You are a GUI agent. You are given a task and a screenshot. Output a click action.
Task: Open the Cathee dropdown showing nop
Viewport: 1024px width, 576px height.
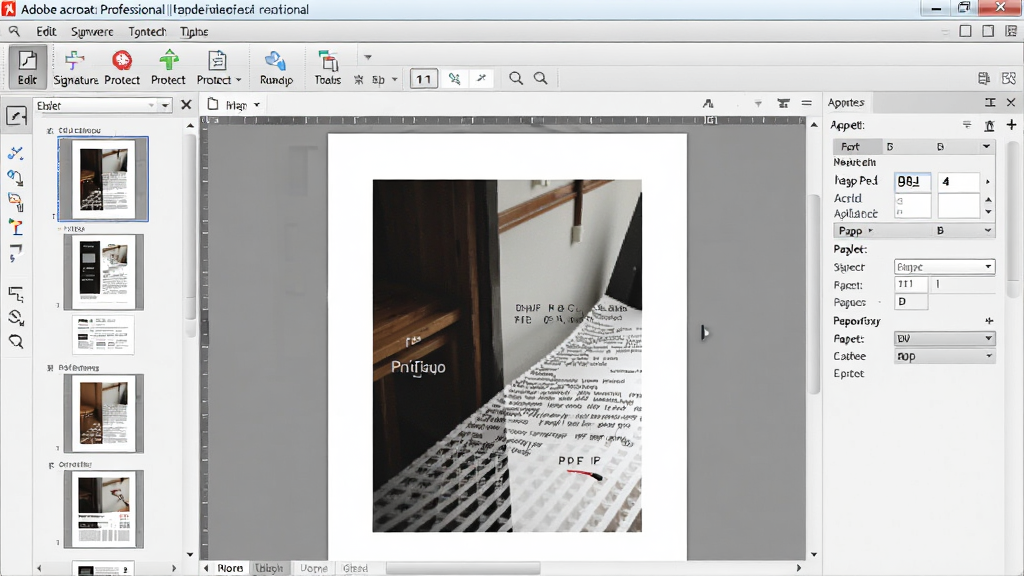(944, 356)
